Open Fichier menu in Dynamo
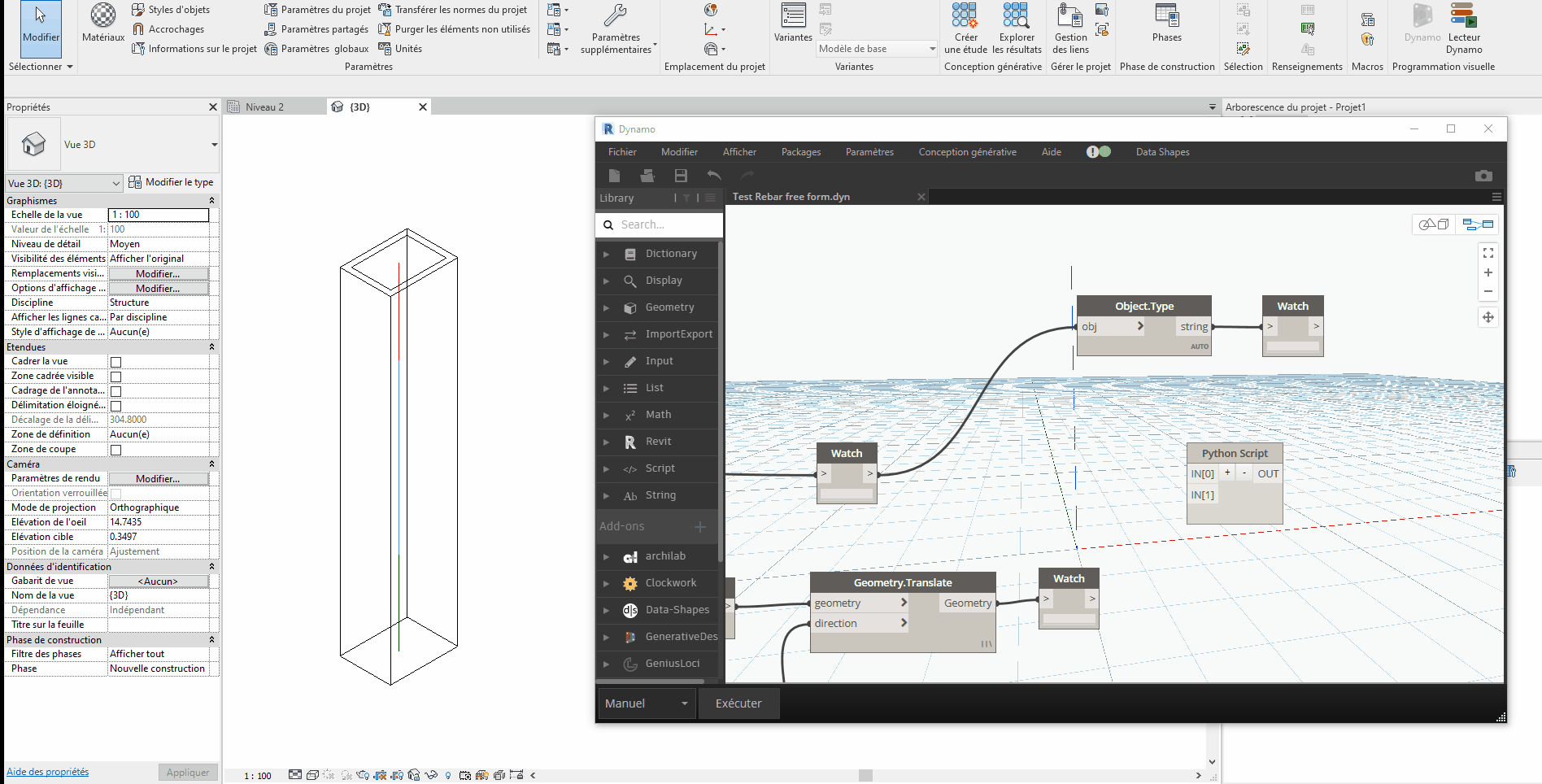 [x=622, y=152]
